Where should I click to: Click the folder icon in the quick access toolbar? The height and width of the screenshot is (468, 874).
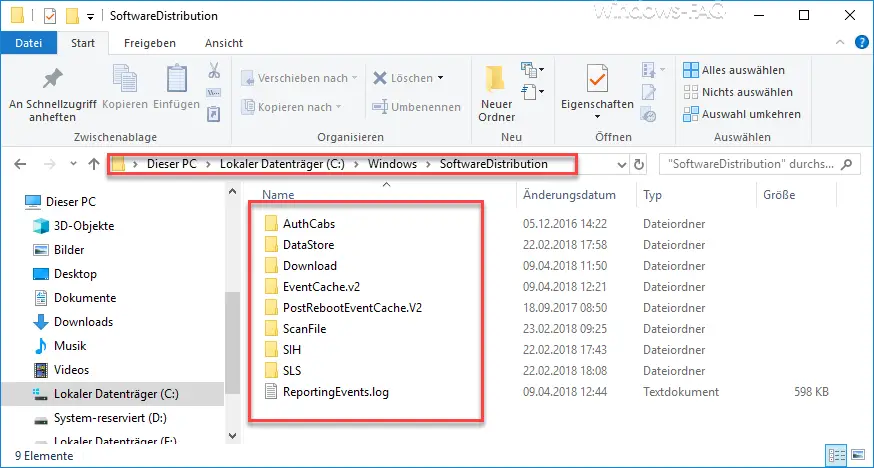click(72, 16)
